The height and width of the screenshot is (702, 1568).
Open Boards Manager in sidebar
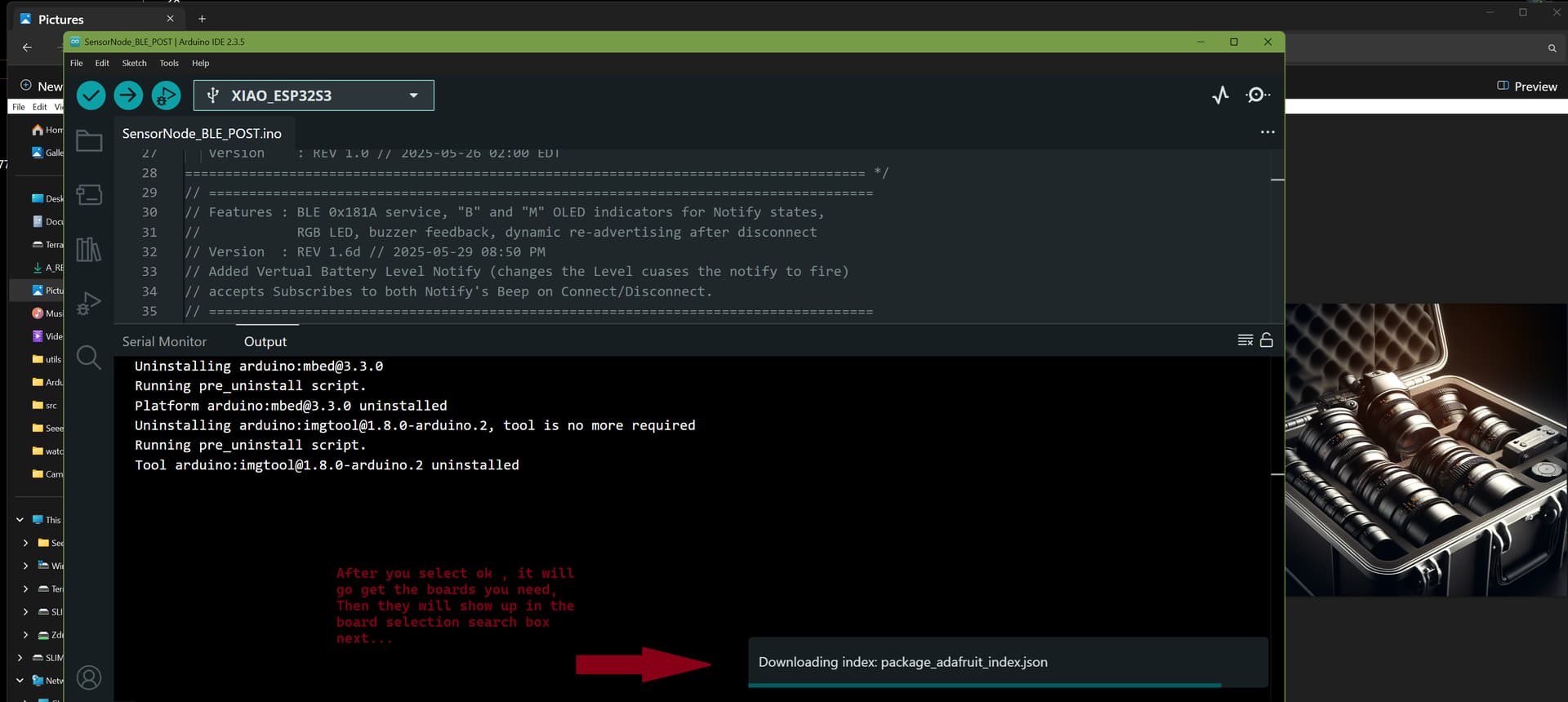point(89,195)
